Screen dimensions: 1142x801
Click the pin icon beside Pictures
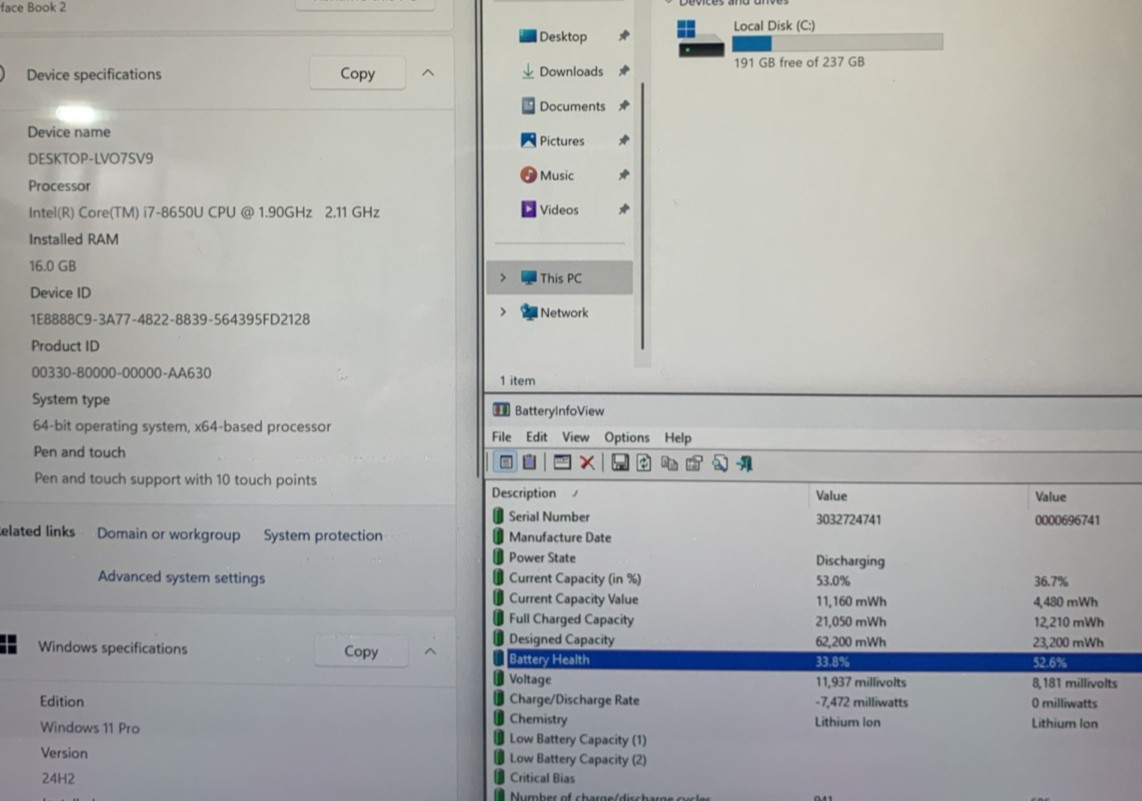pos(623,140)
